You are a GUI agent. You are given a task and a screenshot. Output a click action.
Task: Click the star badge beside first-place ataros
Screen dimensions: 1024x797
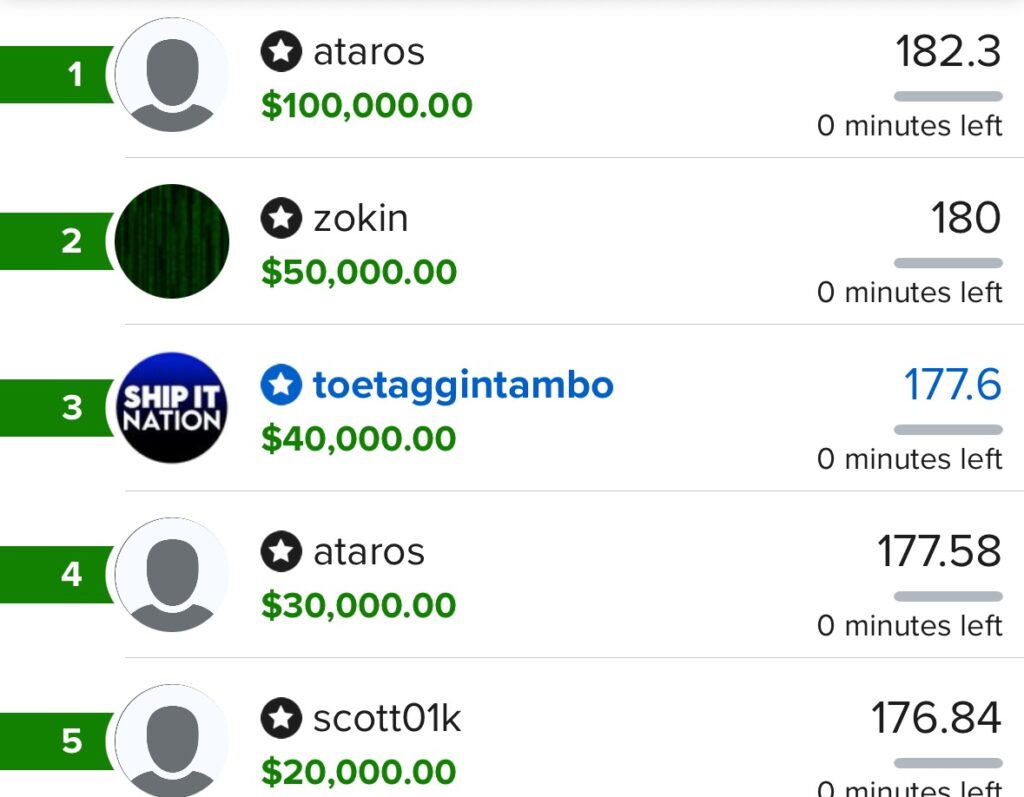coord(281,52)
